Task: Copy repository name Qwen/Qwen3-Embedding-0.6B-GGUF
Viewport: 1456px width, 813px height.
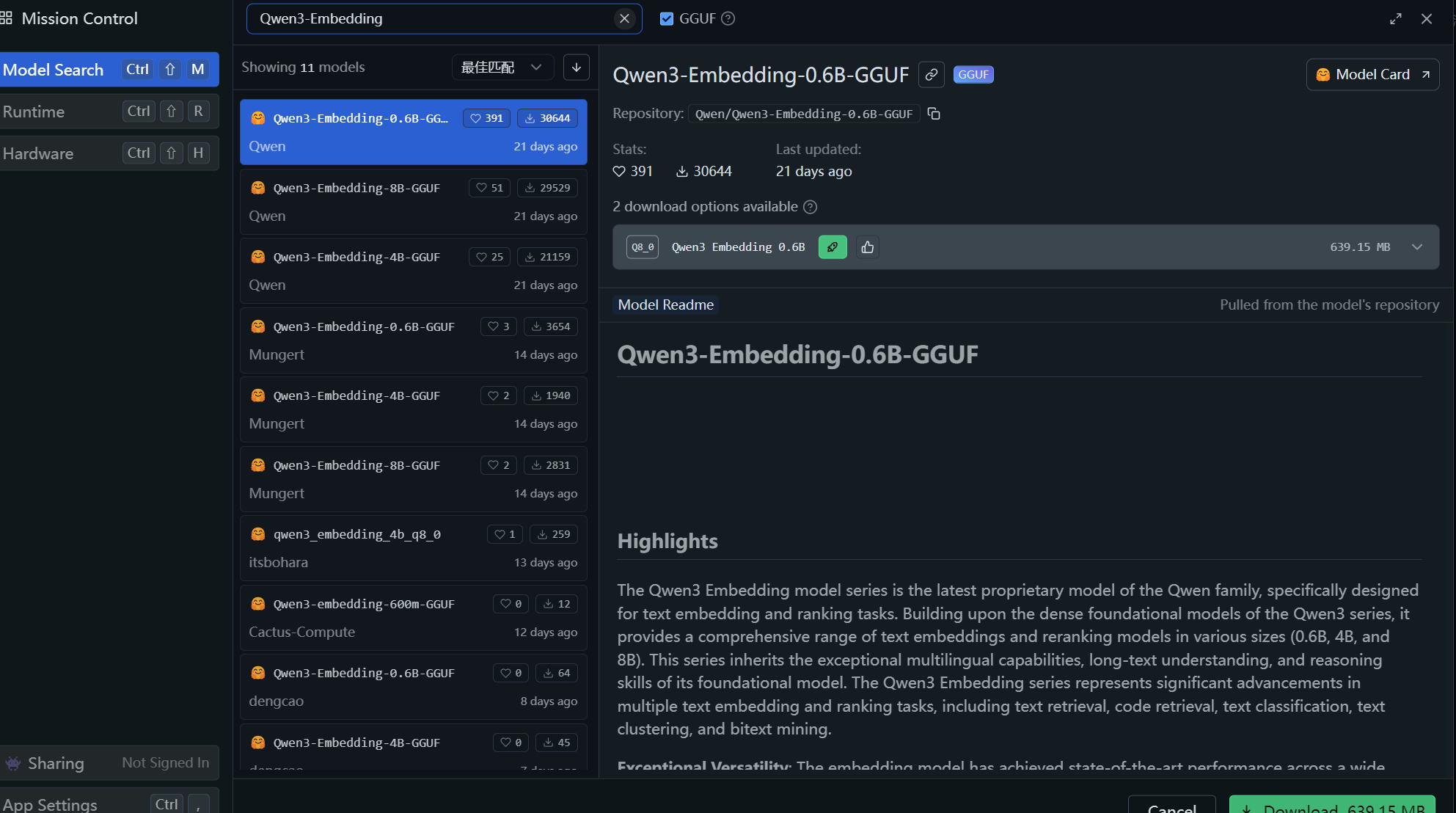Action: point(934,114)
